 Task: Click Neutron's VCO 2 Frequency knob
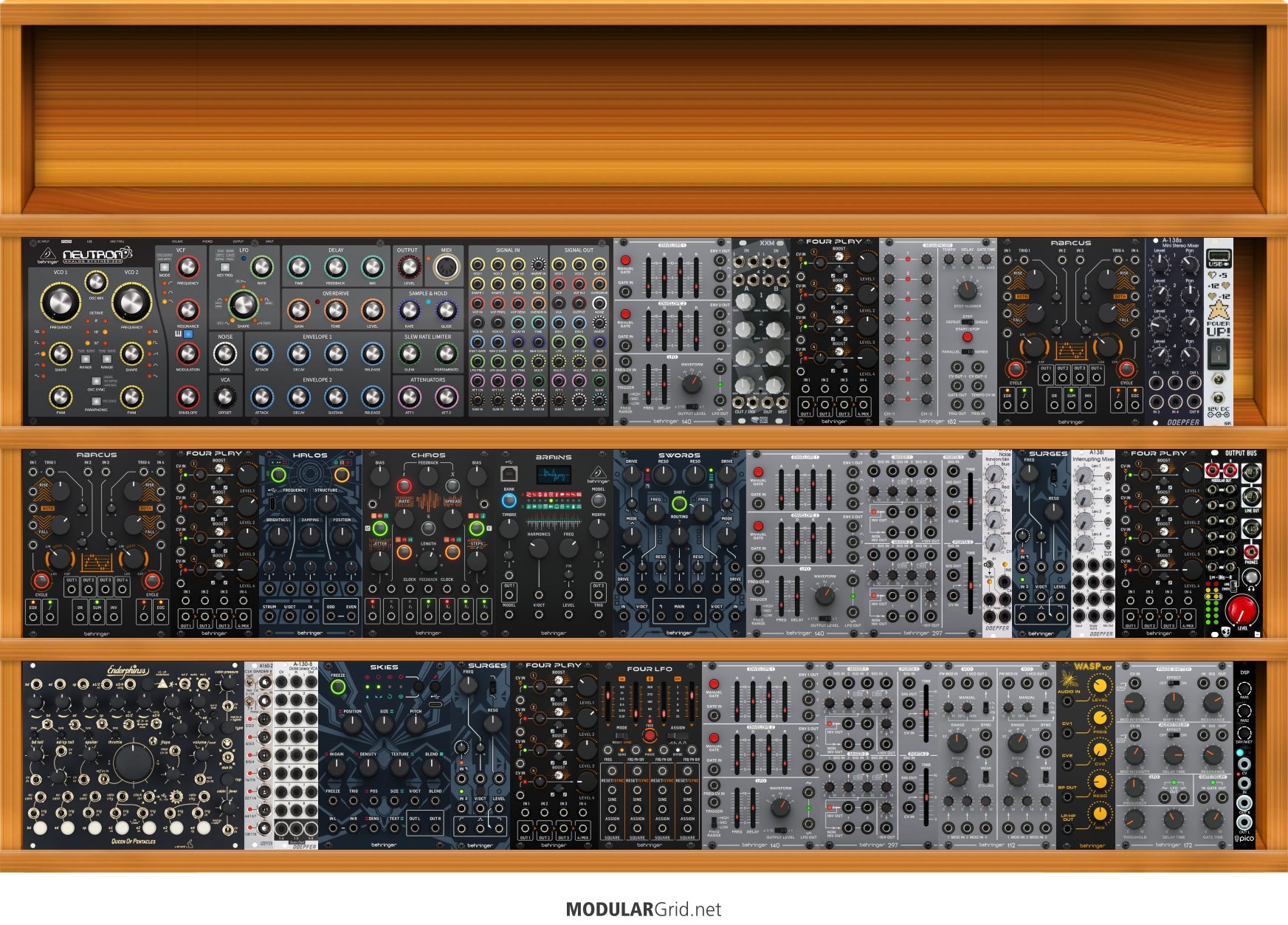131,302
